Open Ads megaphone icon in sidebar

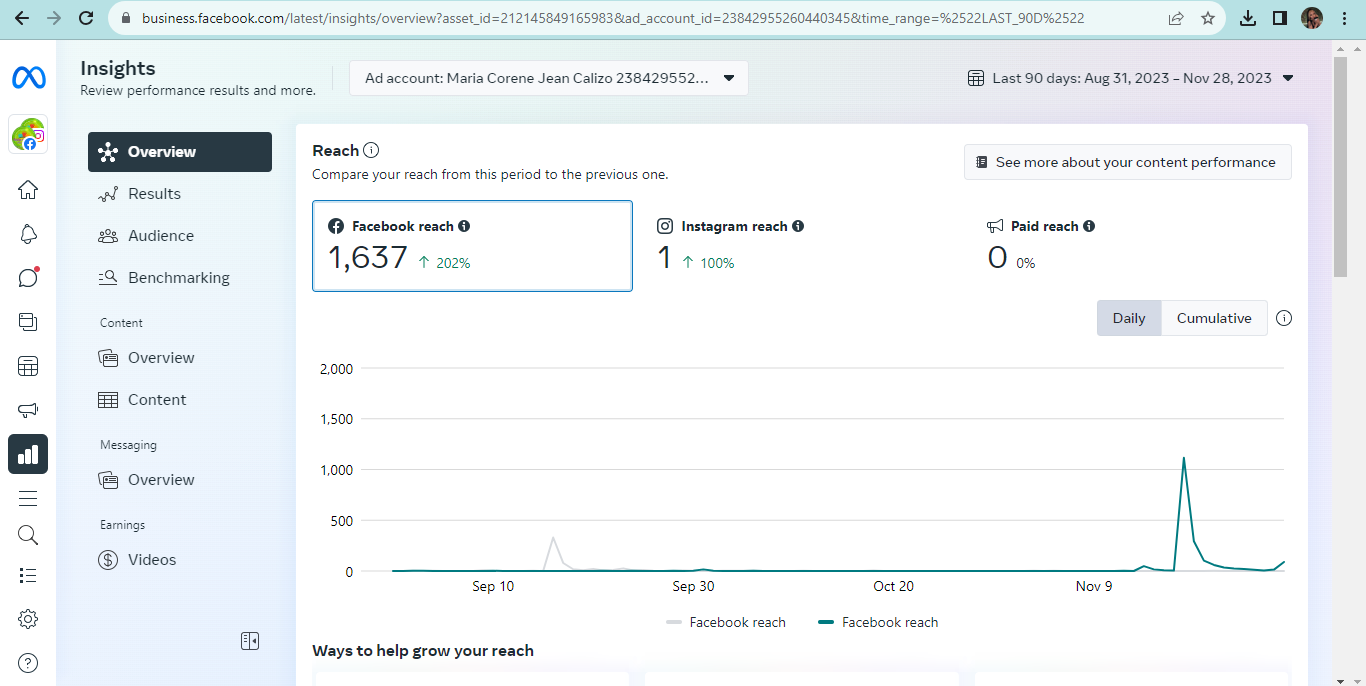click(x=28, y=410)
